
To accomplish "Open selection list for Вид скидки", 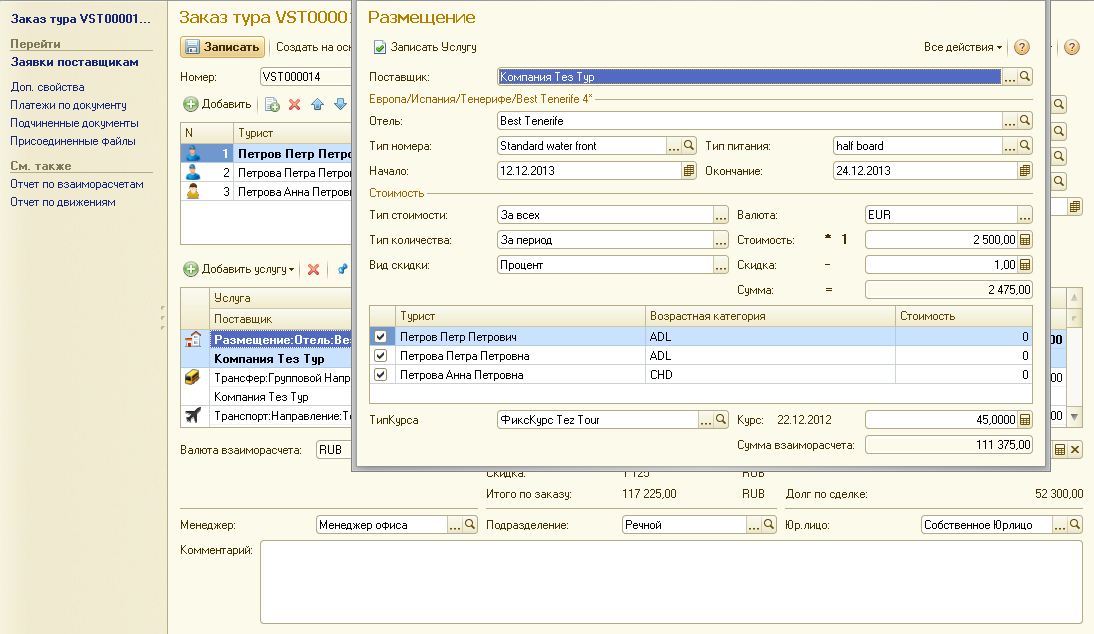I will coord(721,266).
